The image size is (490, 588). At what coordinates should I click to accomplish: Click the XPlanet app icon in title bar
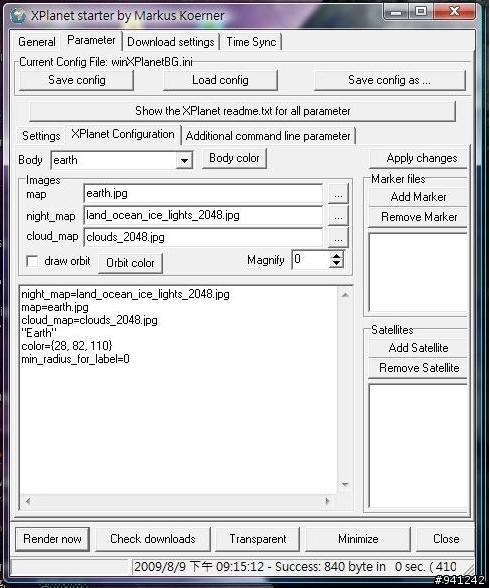tap(17, 15)
